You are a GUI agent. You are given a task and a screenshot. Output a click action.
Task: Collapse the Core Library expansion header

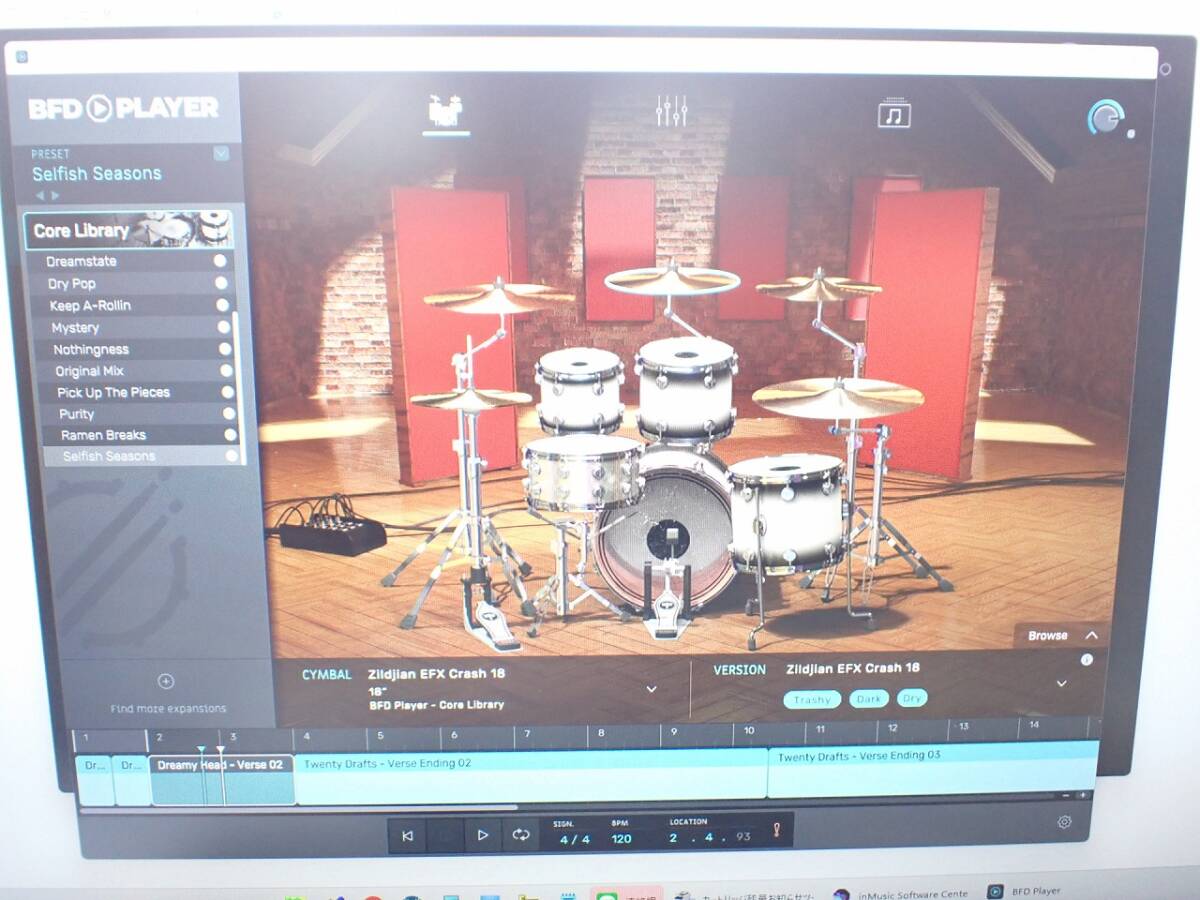click(x=129, y=230)
